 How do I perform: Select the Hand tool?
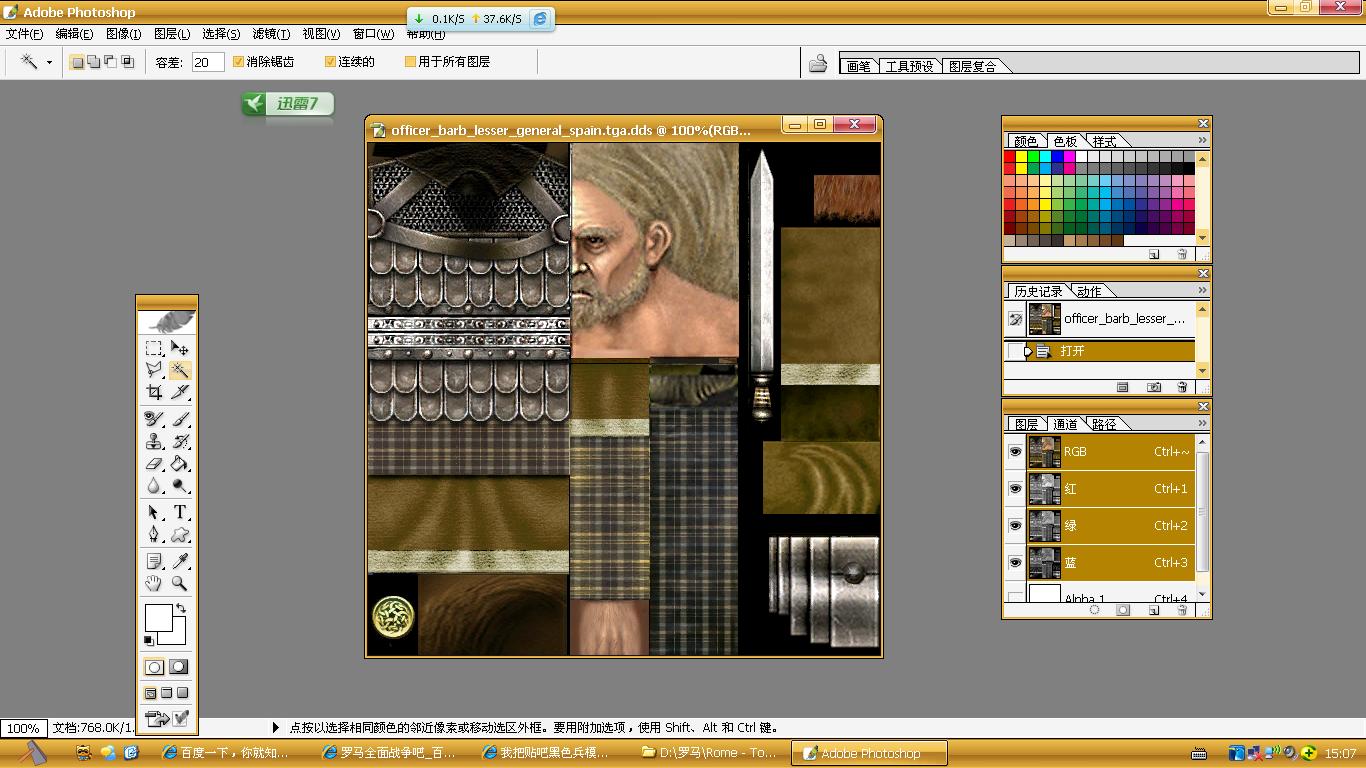point(154,583)
